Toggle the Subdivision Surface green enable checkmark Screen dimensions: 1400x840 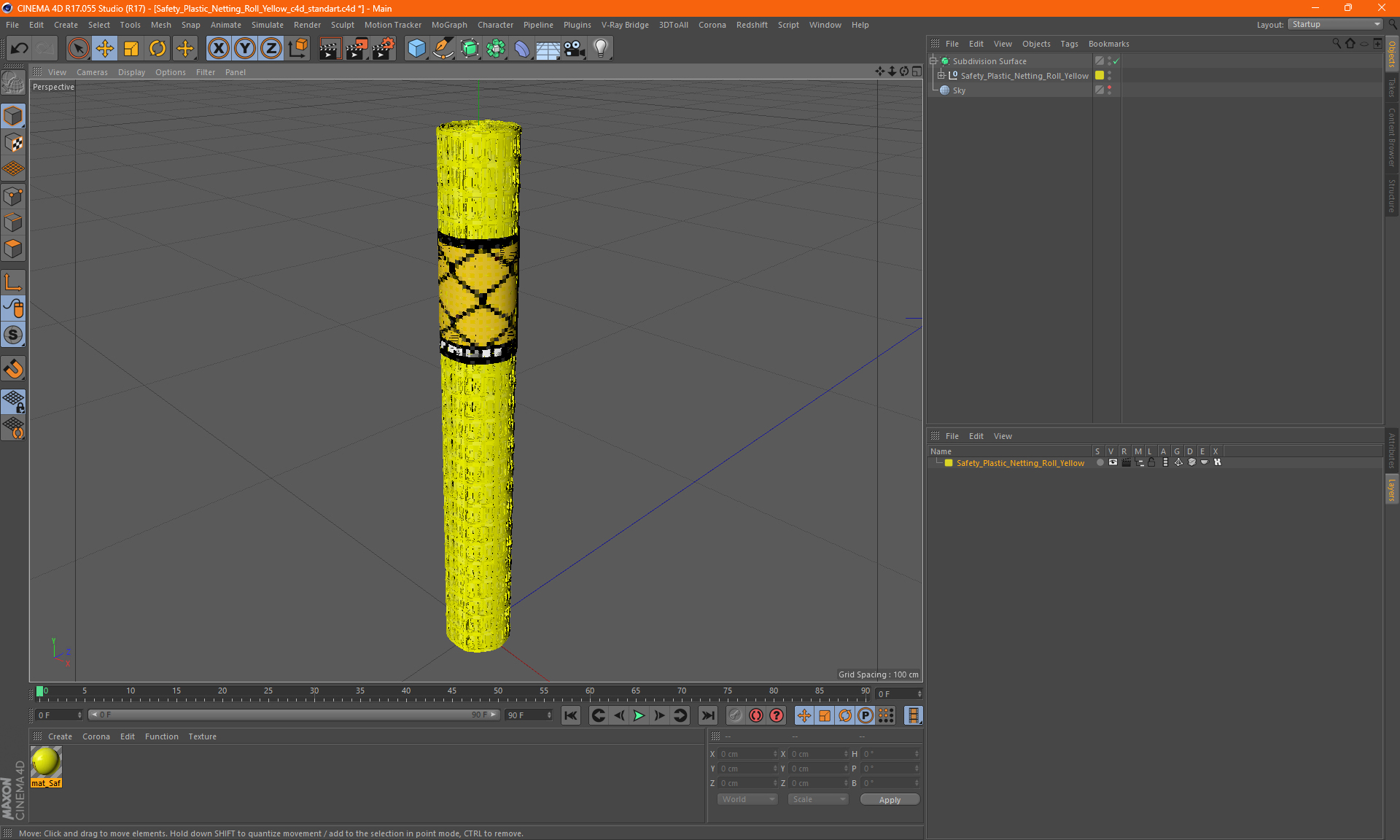click(1116, 61)
